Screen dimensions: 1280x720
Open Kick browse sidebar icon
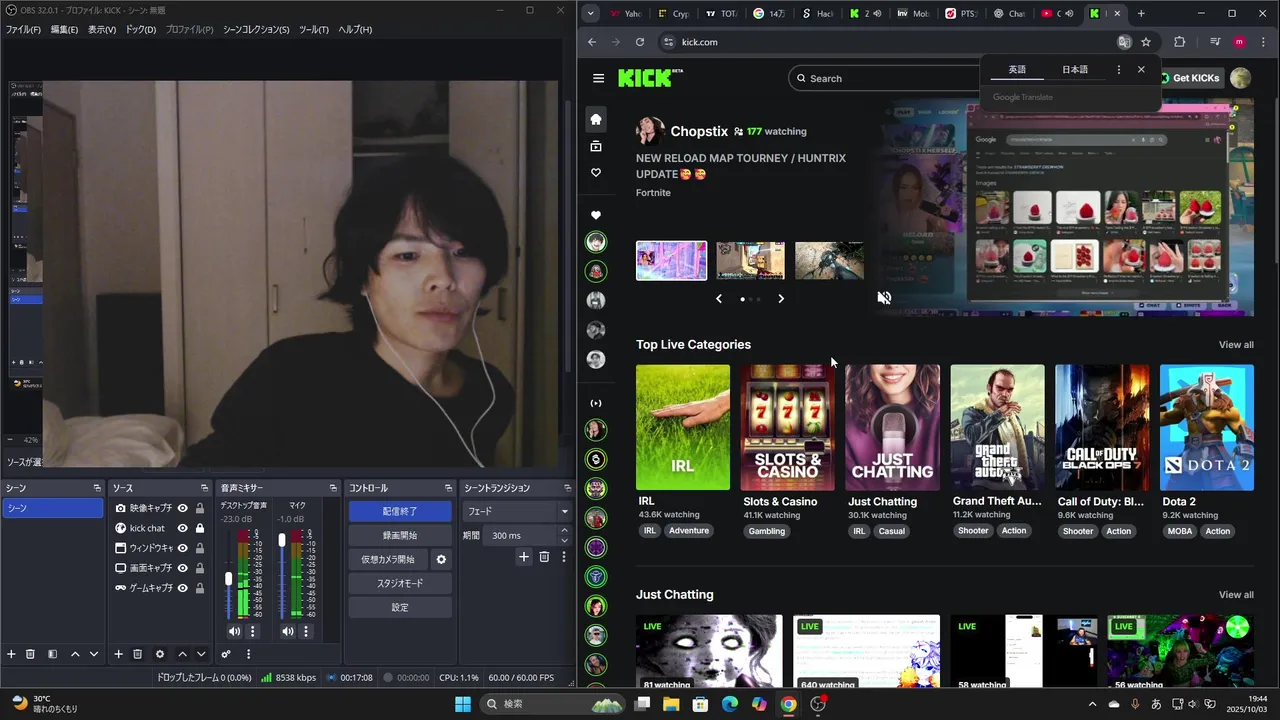[596, 146]
